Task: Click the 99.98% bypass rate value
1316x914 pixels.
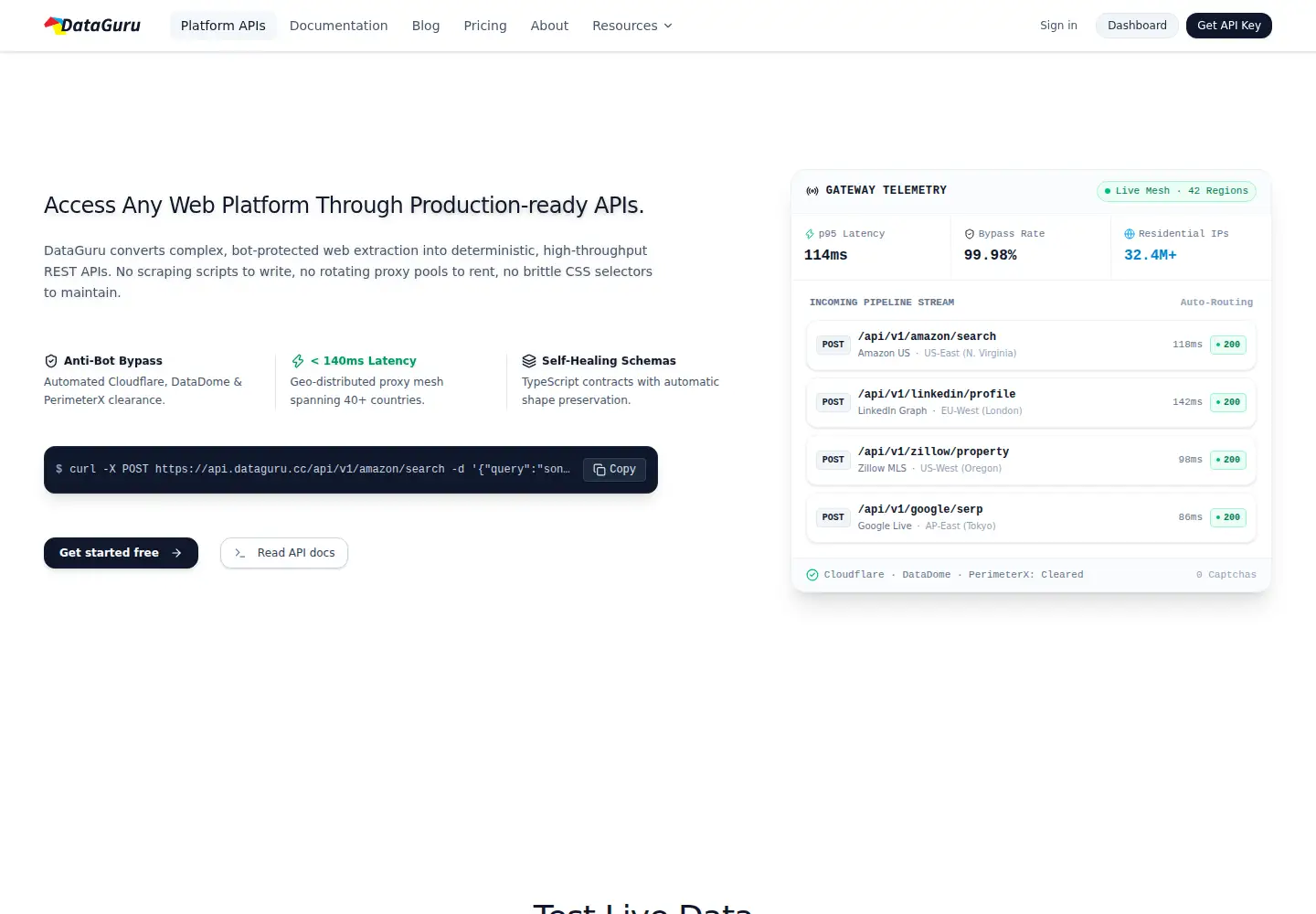Action: click(991, 255)
